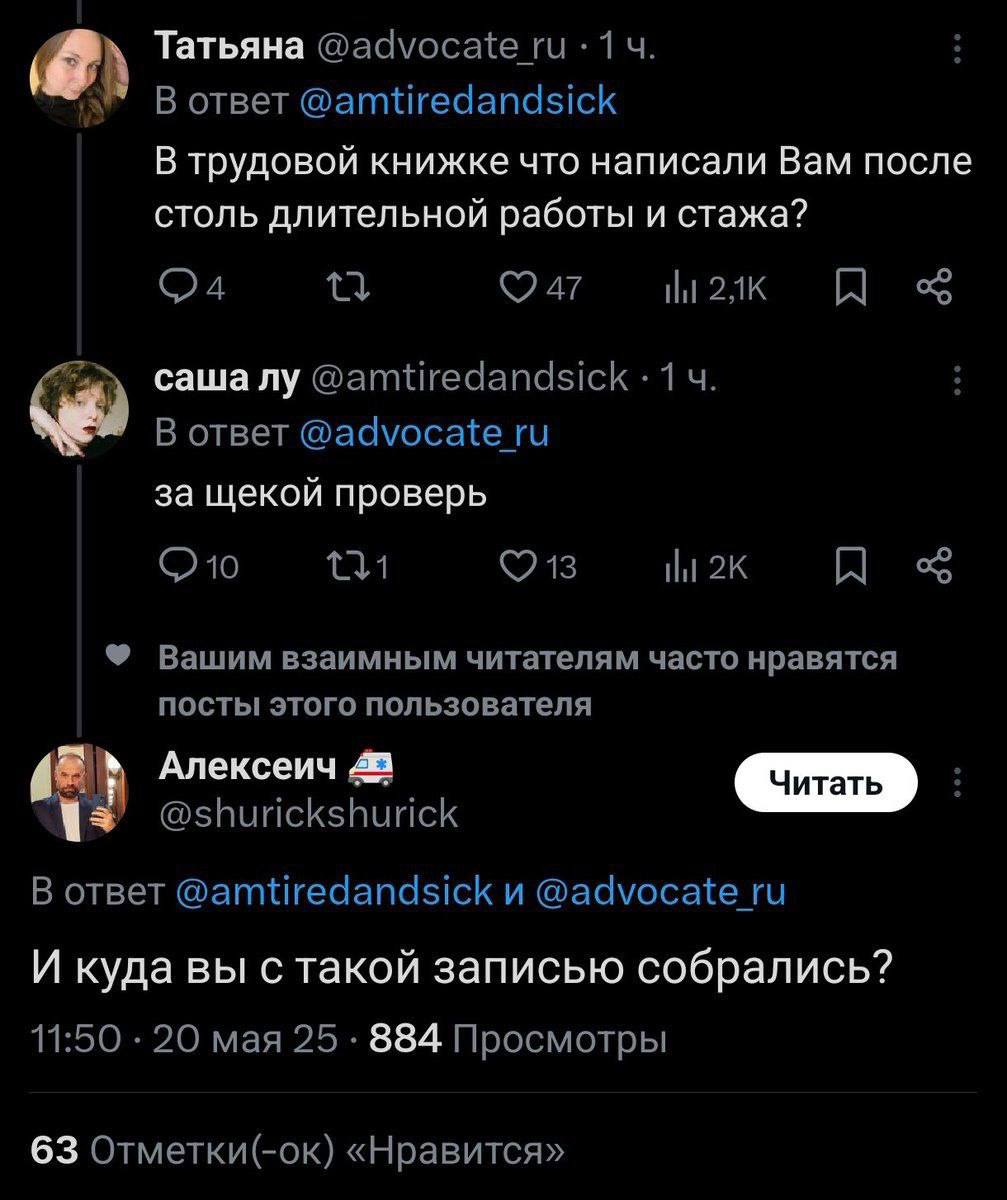Viewport: 1007px width, 1200px height.
Task: Open more options for саша лу's post
Action: click(x=957, y=380)
